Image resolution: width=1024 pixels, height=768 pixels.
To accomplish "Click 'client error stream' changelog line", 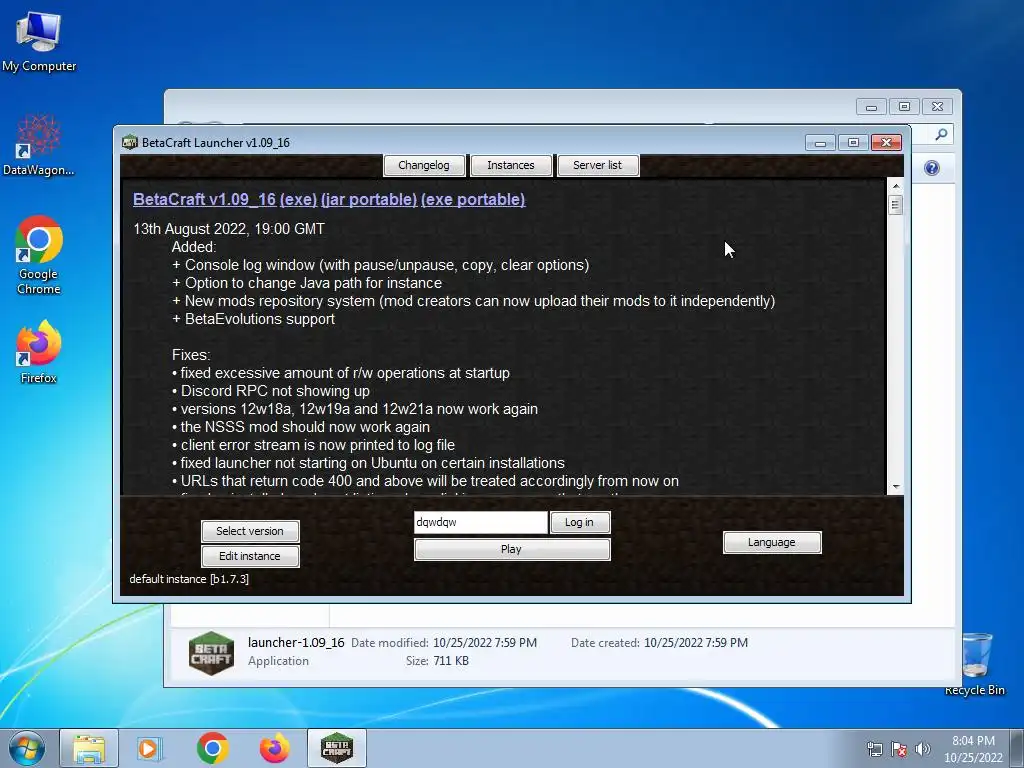I will pos(313,445).
